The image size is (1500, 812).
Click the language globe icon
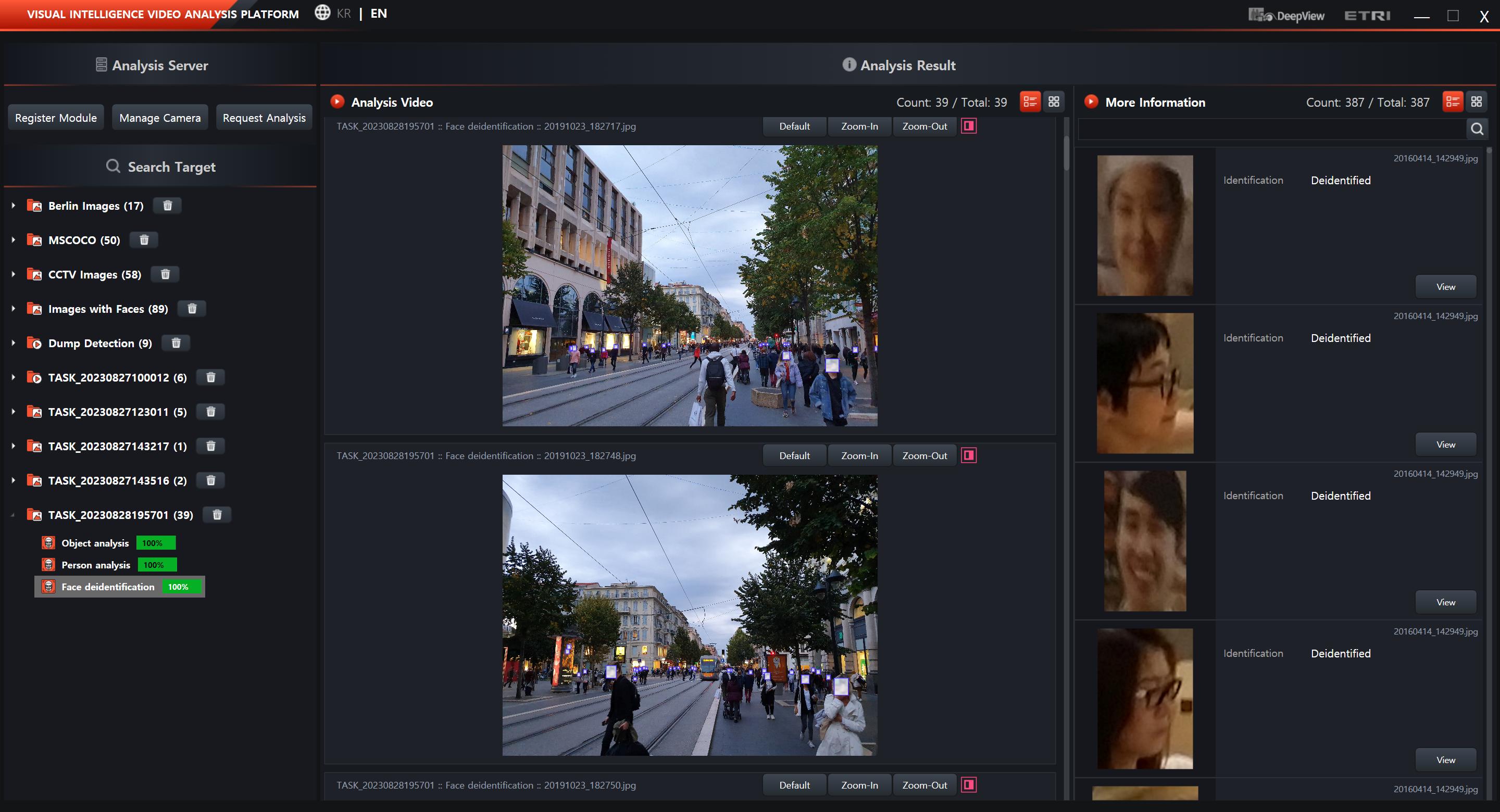pos(322,13)
